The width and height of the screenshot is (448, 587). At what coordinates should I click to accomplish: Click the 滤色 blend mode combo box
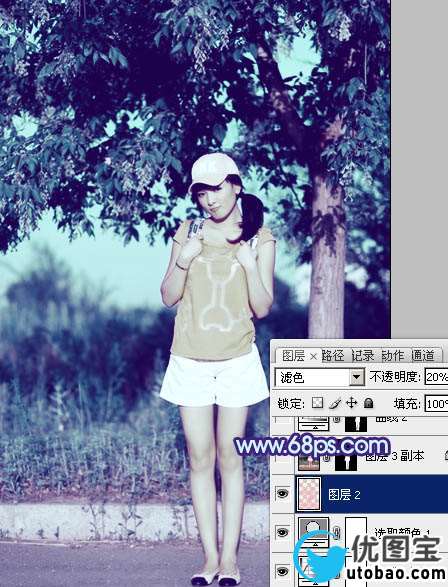click(319, 377)
